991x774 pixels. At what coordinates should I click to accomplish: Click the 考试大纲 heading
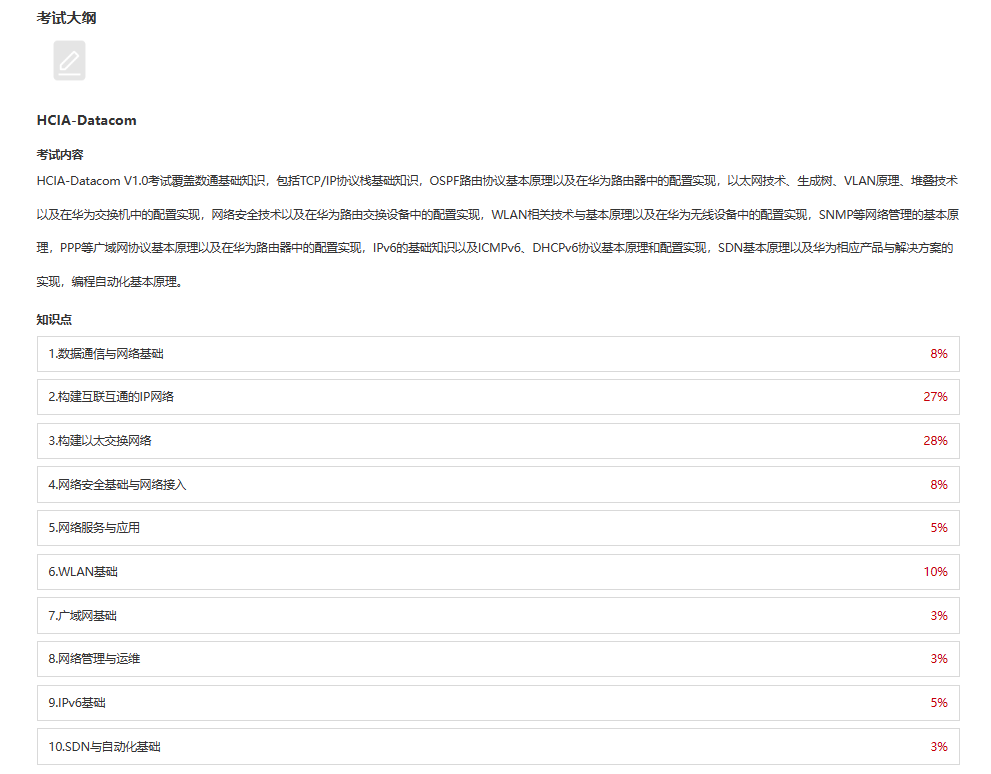[66, 18]
